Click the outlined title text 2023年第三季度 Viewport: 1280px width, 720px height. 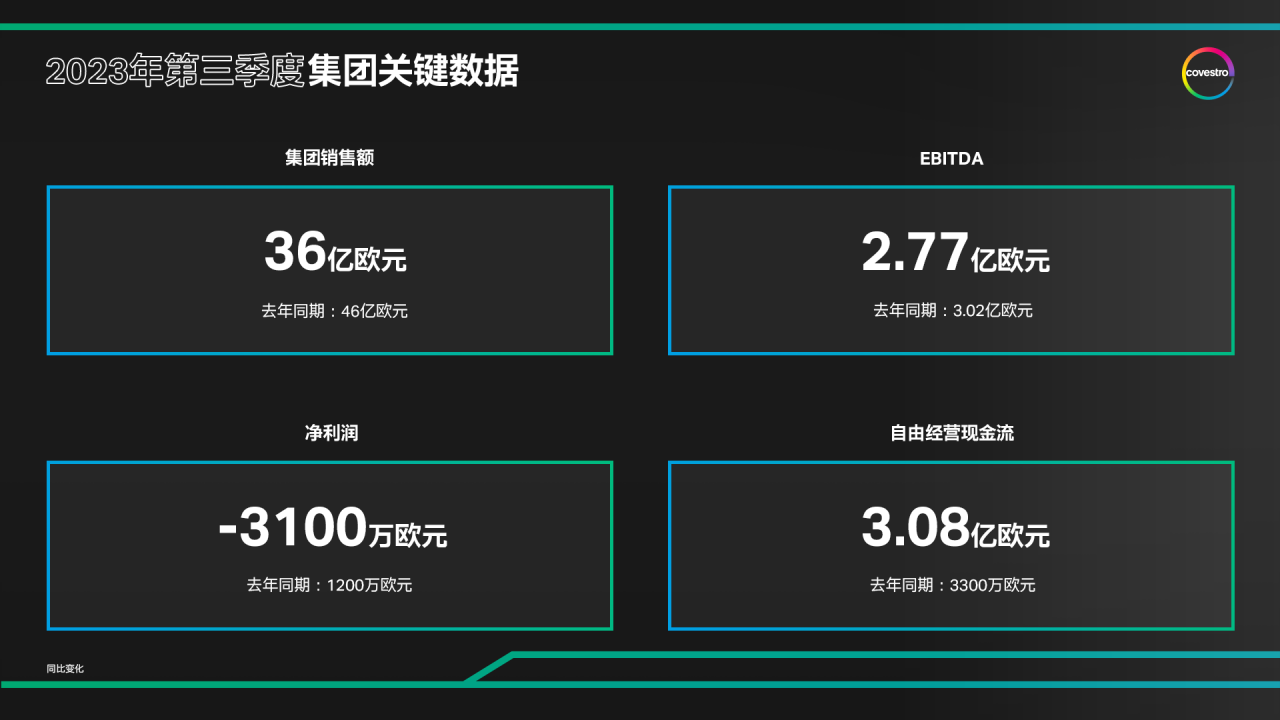(x=174, y=73)
